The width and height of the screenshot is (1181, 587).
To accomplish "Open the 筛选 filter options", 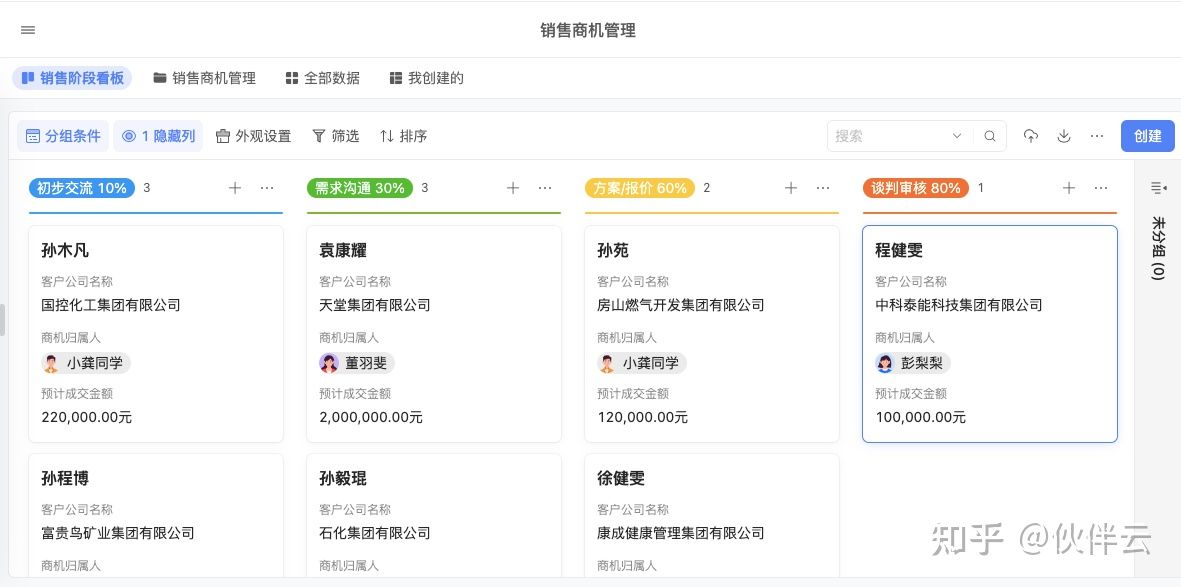I will click(336, 136).
